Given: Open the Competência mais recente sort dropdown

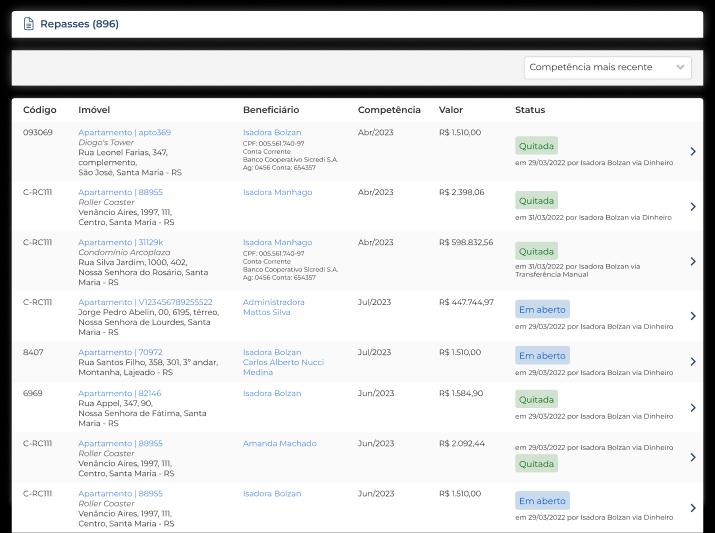Looking at the screenshot, I should (607, 67).
